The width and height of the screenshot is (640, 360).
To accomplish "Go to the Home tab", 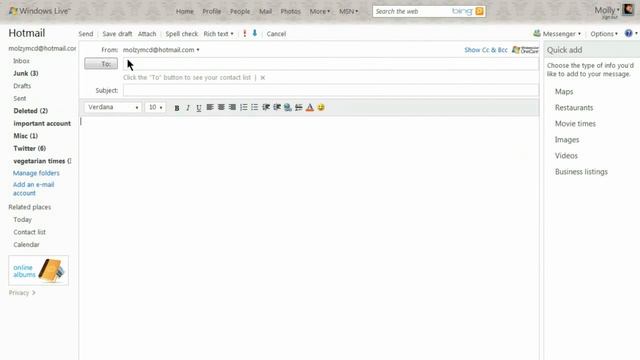I will click(x=184, y=11).
